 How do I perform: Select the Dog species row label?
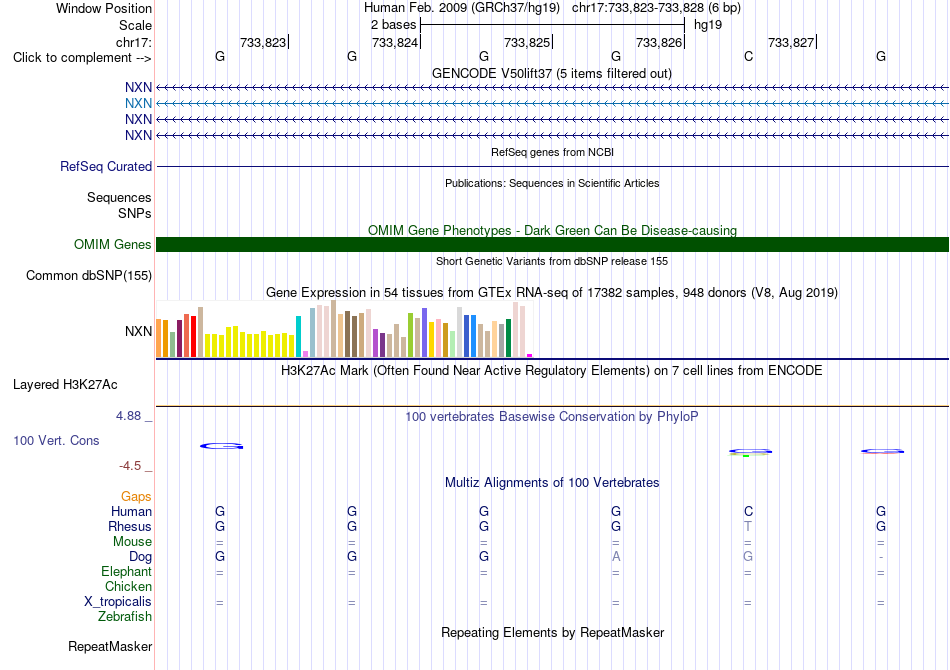coord(140,556)
